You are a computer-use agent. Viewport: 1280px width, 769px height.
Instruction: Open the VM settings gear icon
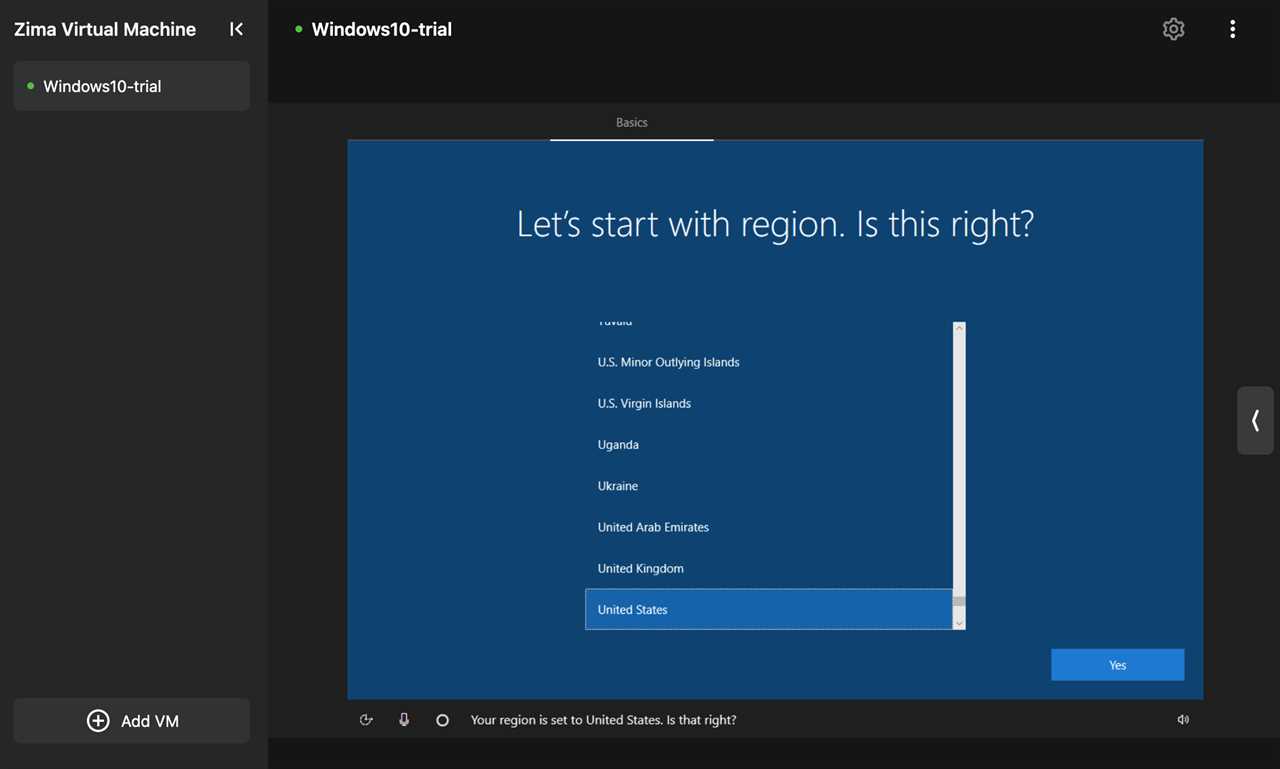(1173, 29)
